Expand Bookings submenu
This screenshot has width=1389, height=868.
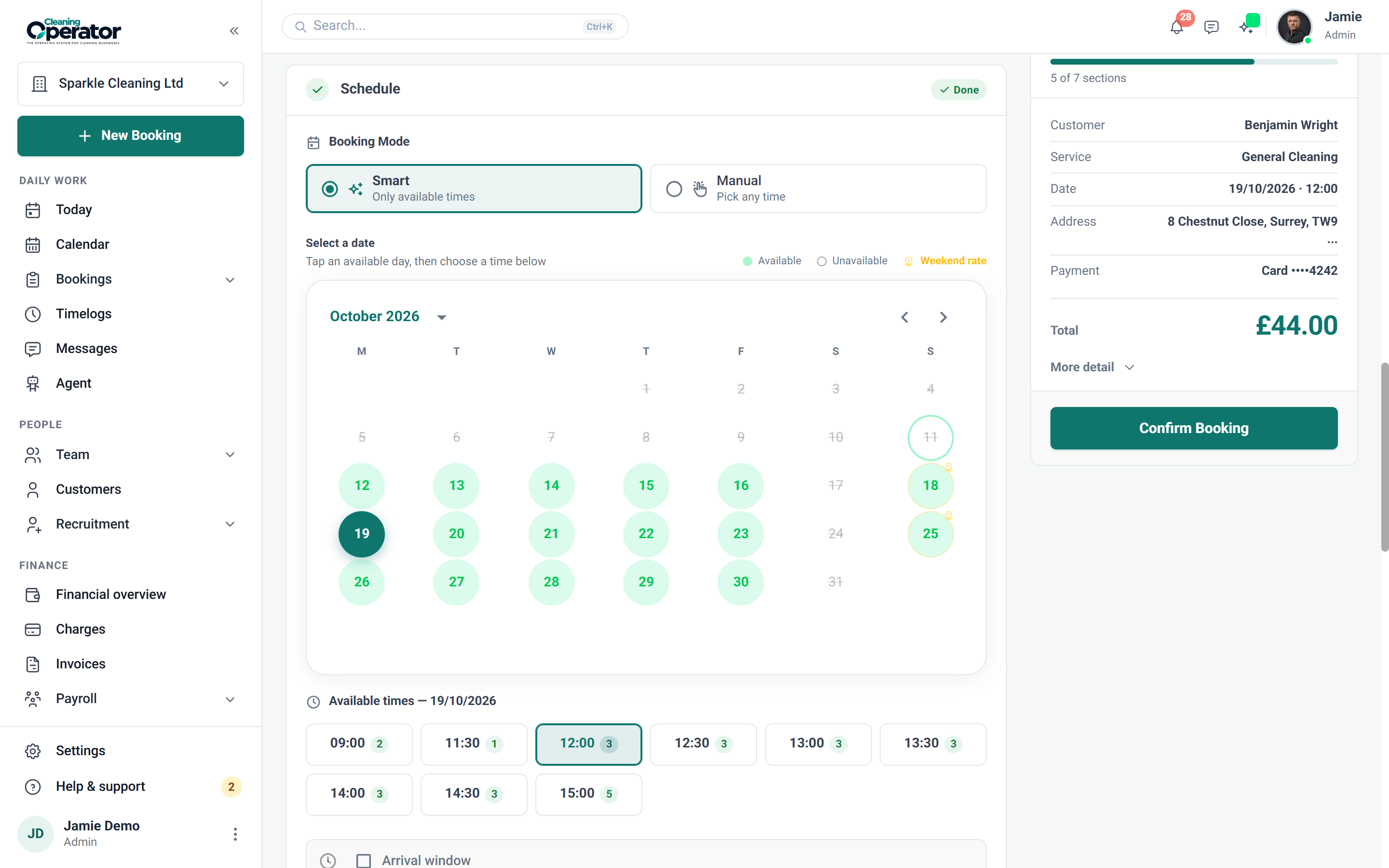tap(230, 280)
